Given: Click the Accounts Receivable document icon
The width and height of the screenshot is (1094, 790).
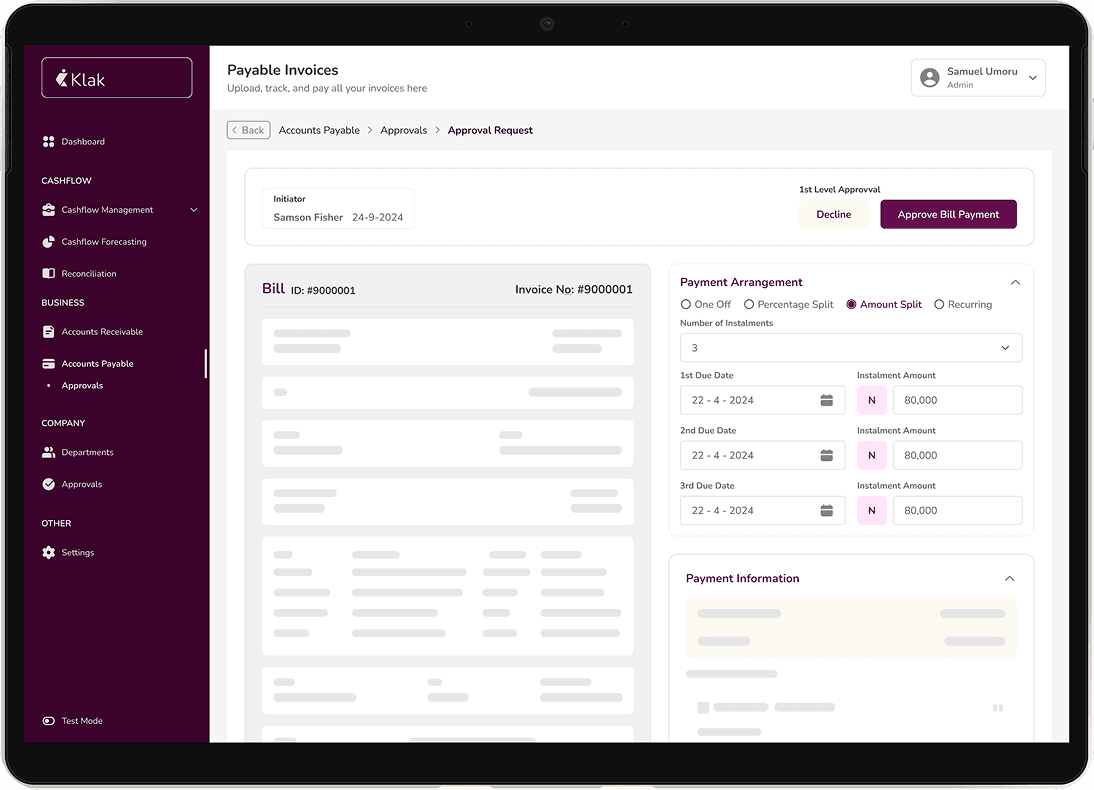Looking at the screenshot, I should (48, 332).
